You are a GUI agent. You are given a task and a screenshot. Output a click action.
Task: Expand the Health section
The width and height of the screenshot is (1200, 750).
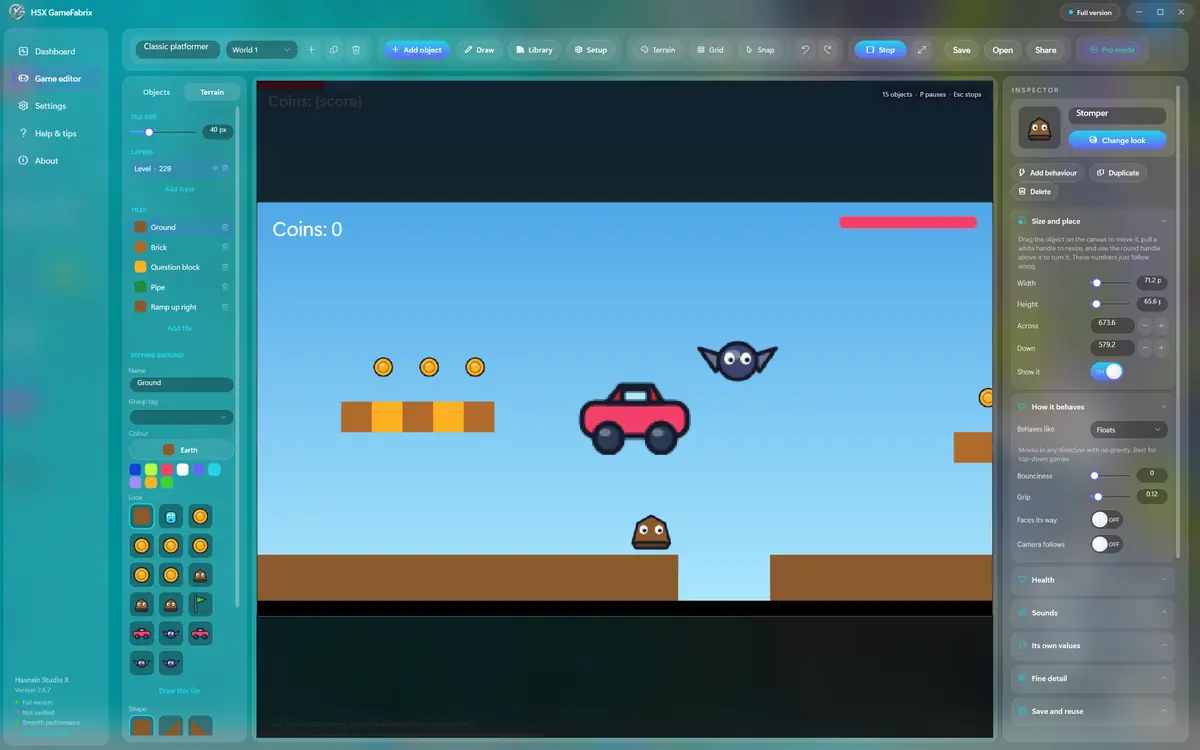point(1092,580)
